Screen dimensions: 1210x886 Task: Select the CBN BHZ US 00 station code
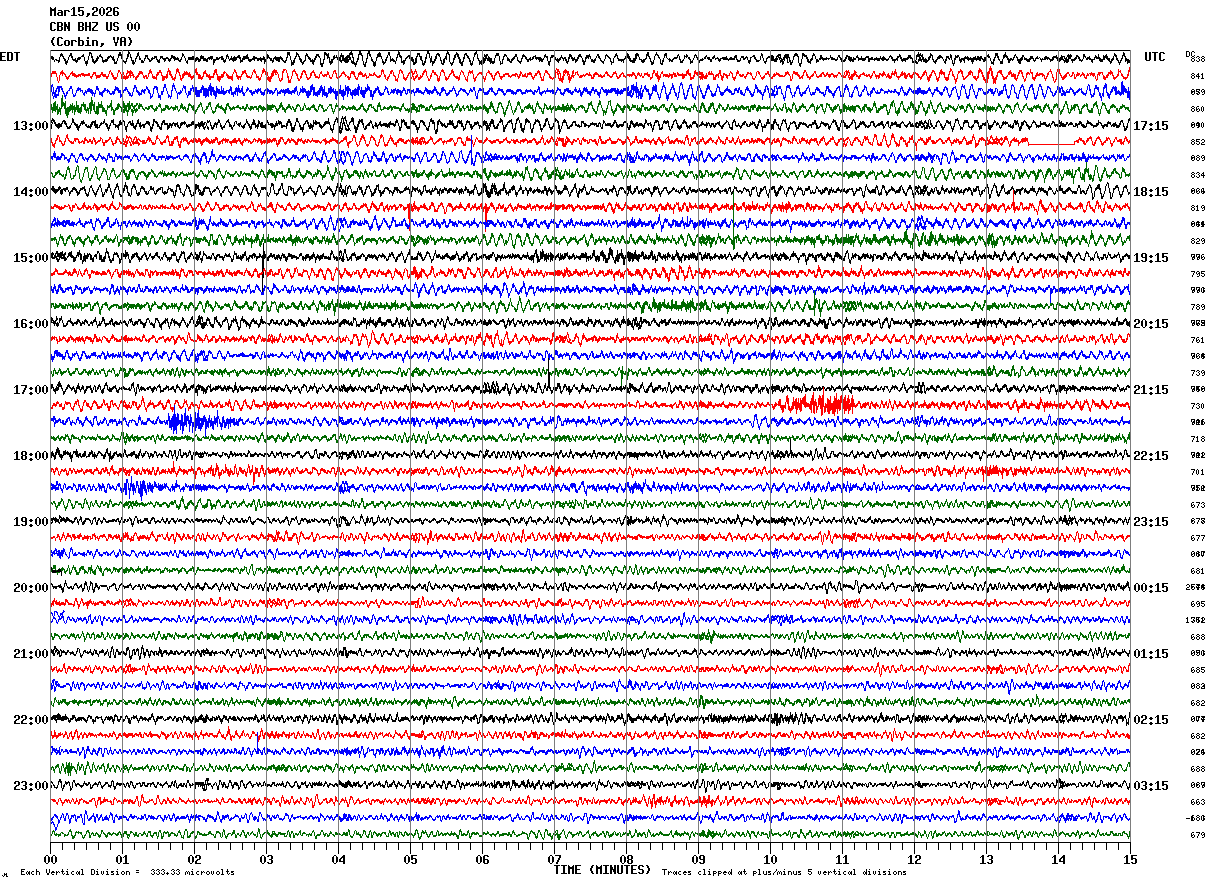tap(95, 27)
